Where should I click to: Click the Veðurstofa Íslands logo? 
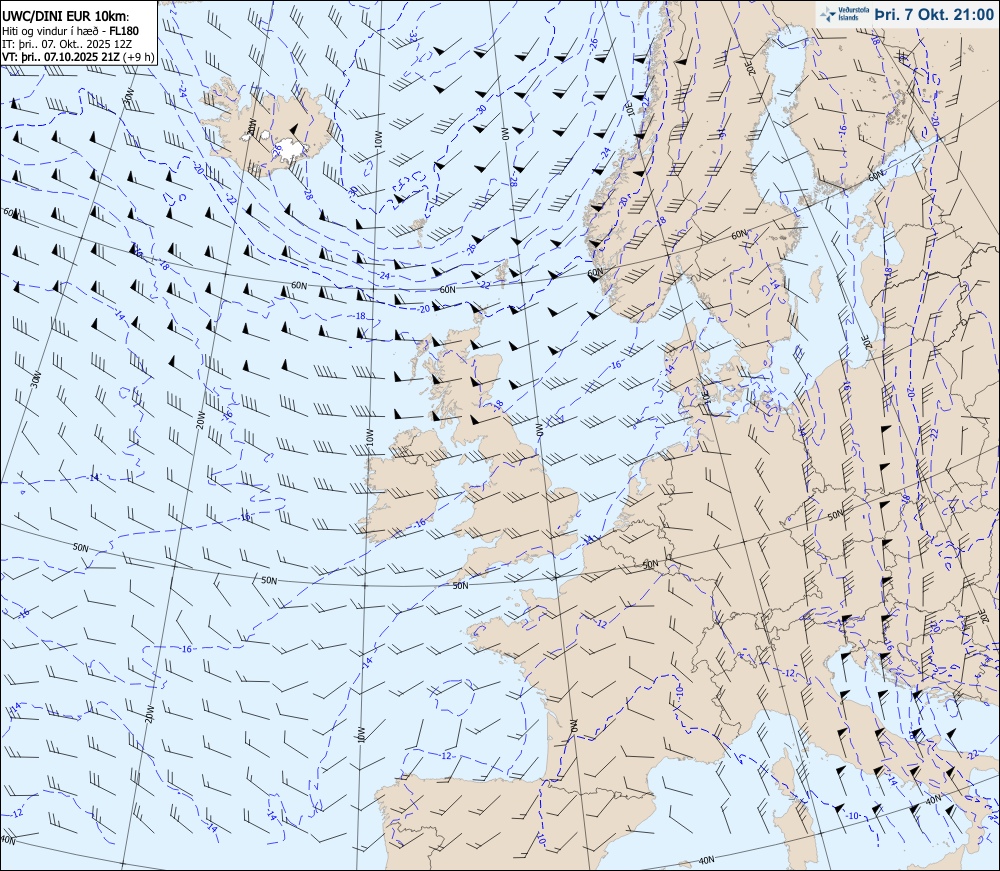(x=845, y=14)
